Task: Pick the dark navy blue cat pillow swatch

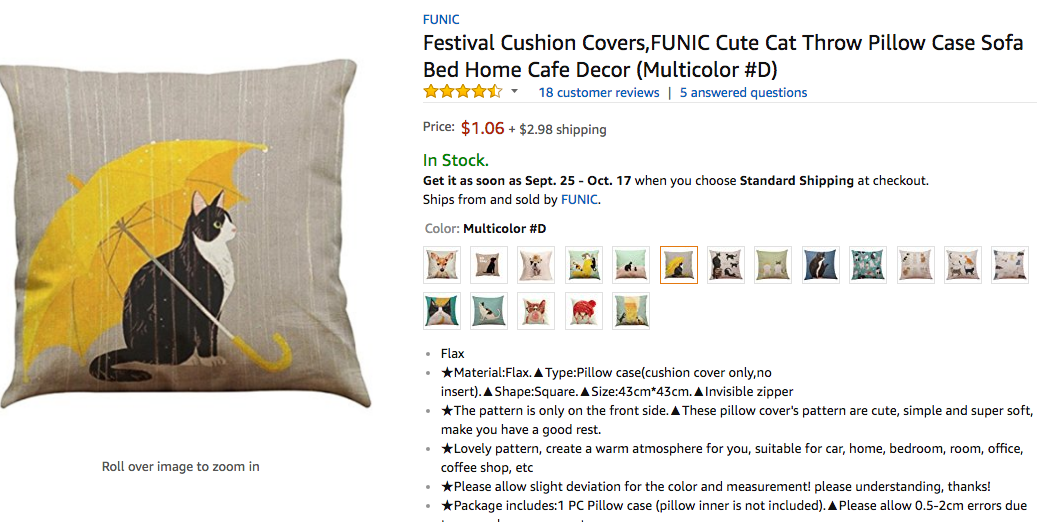Action: click(x=821, y=265)
